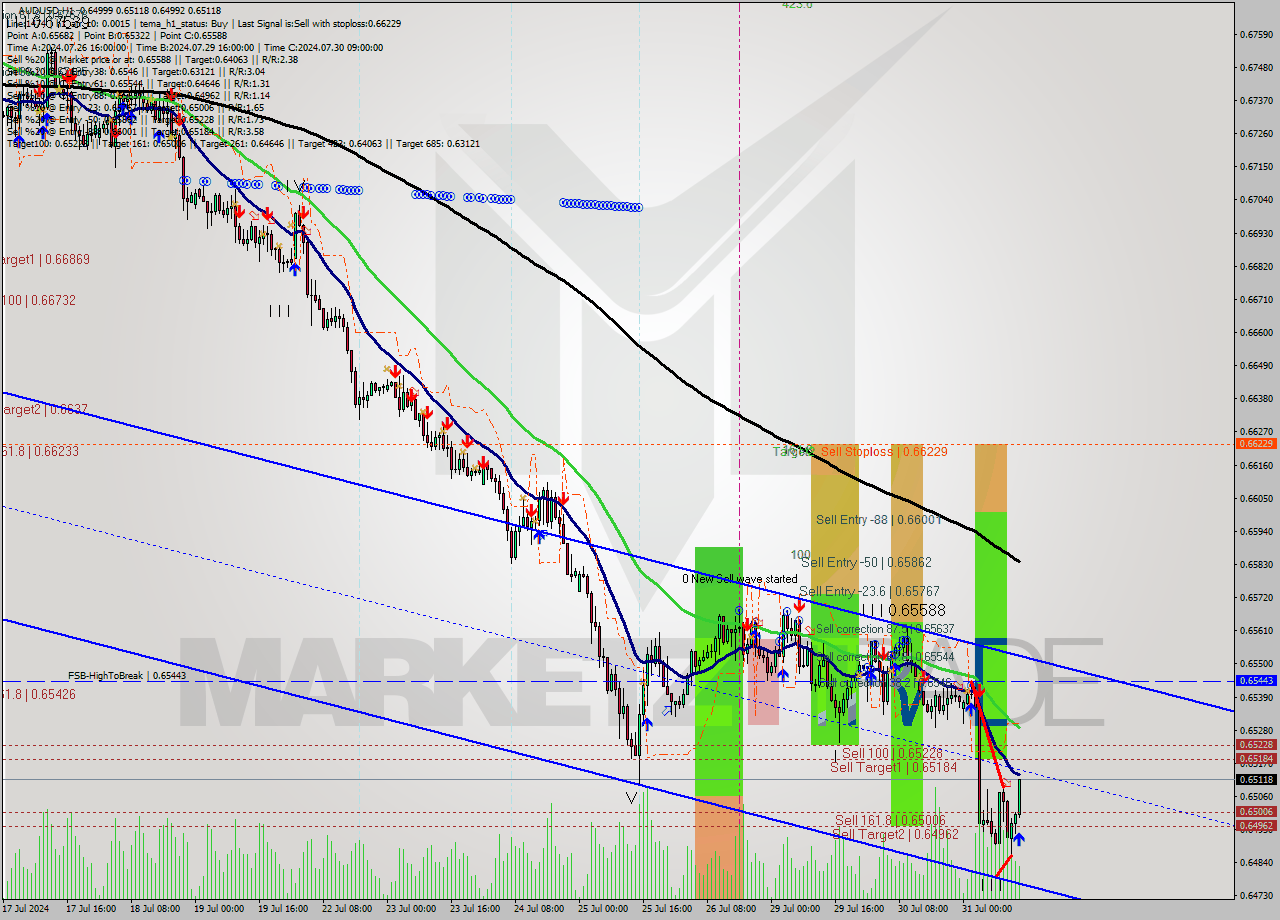Screen dimensions: 1280x920
Task: Select the 'Sell Entry -88 | 0.66001' label
Action: click(x=879, y=520)
